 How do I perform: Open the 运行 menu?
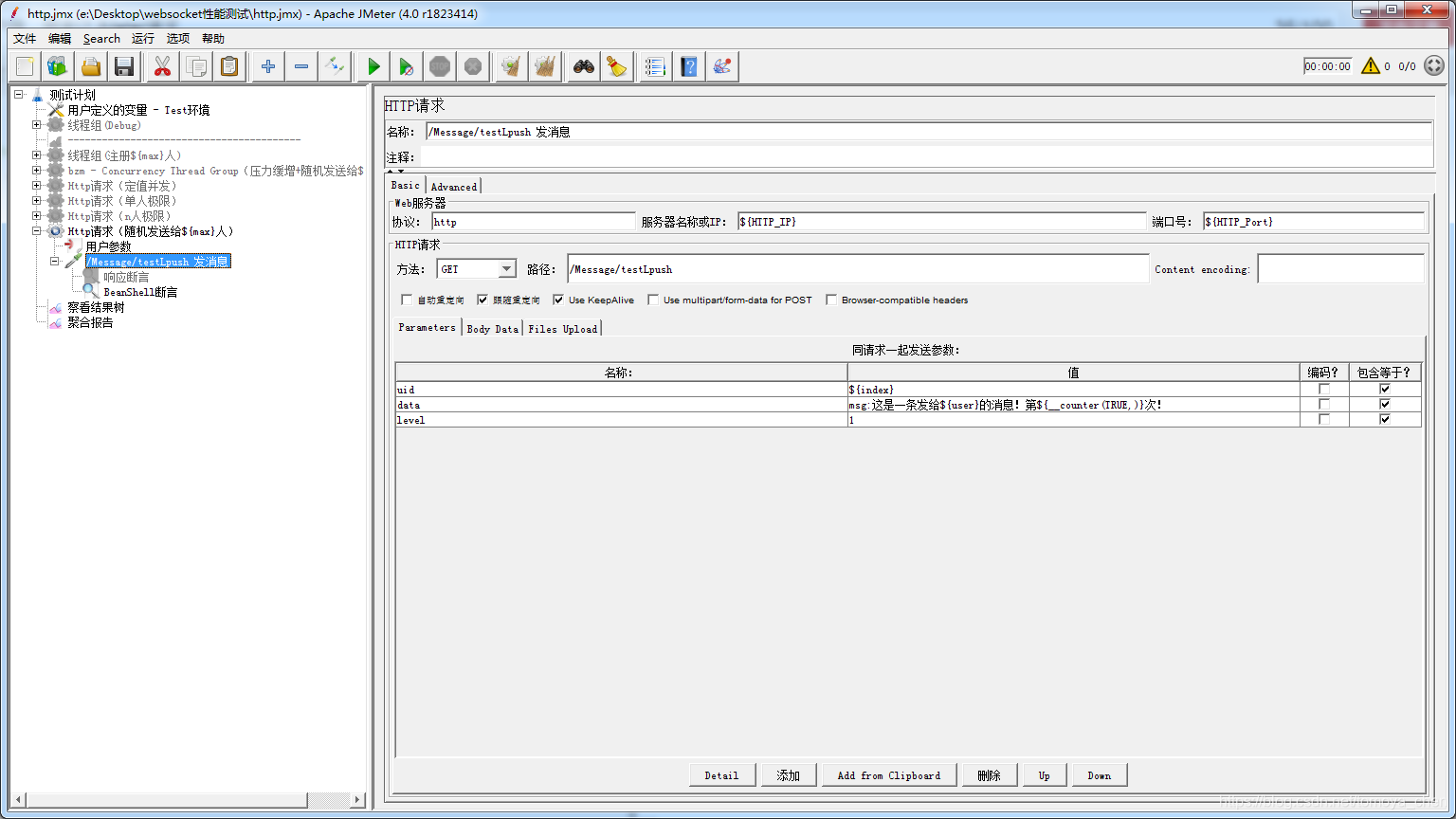coord(143,39)
